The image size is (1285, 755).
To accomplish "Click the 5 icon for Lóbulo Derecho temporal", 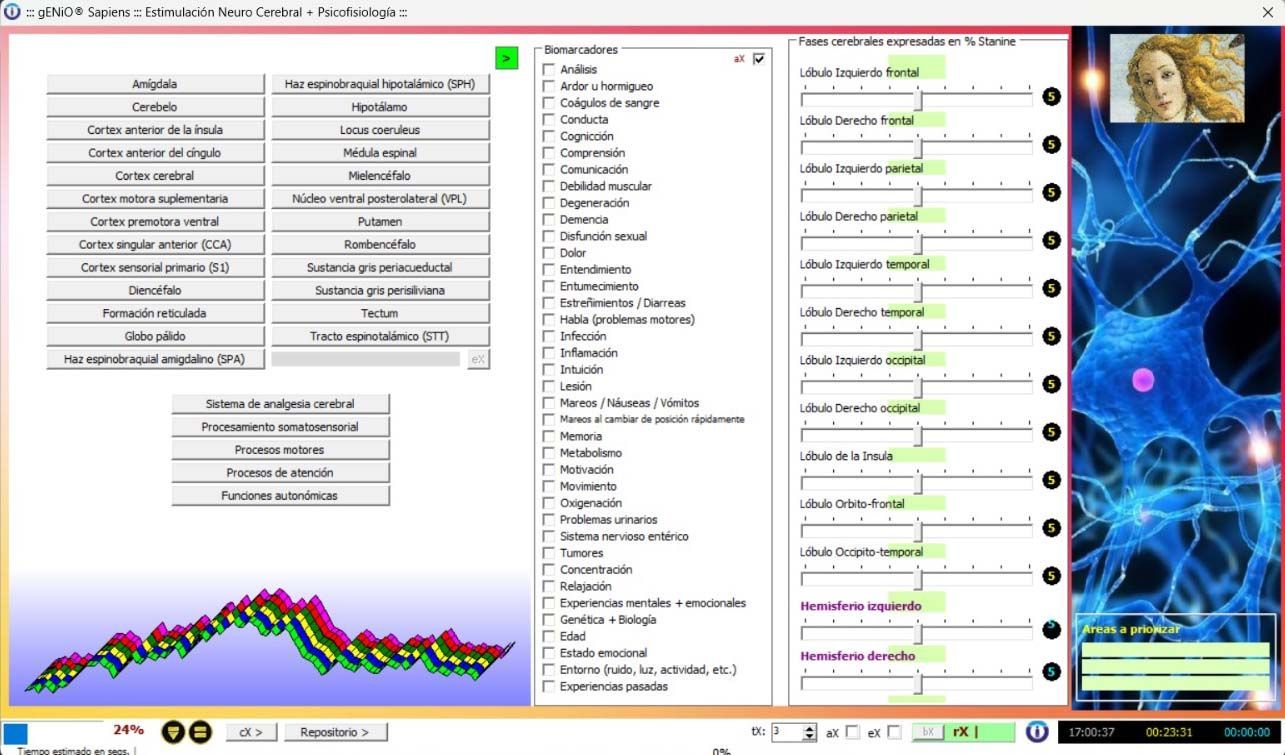I will tap(1051, 336).
